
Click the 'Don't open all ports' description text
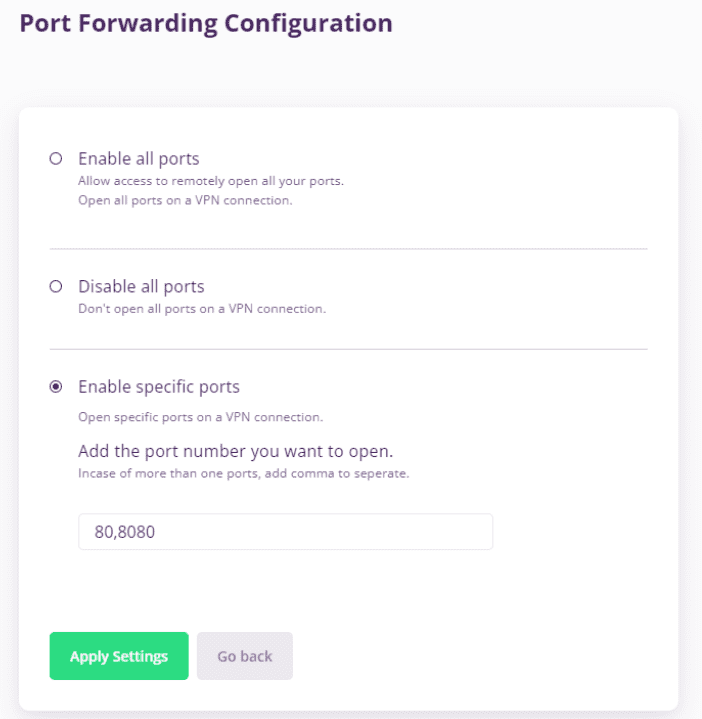tap(202, 309)
